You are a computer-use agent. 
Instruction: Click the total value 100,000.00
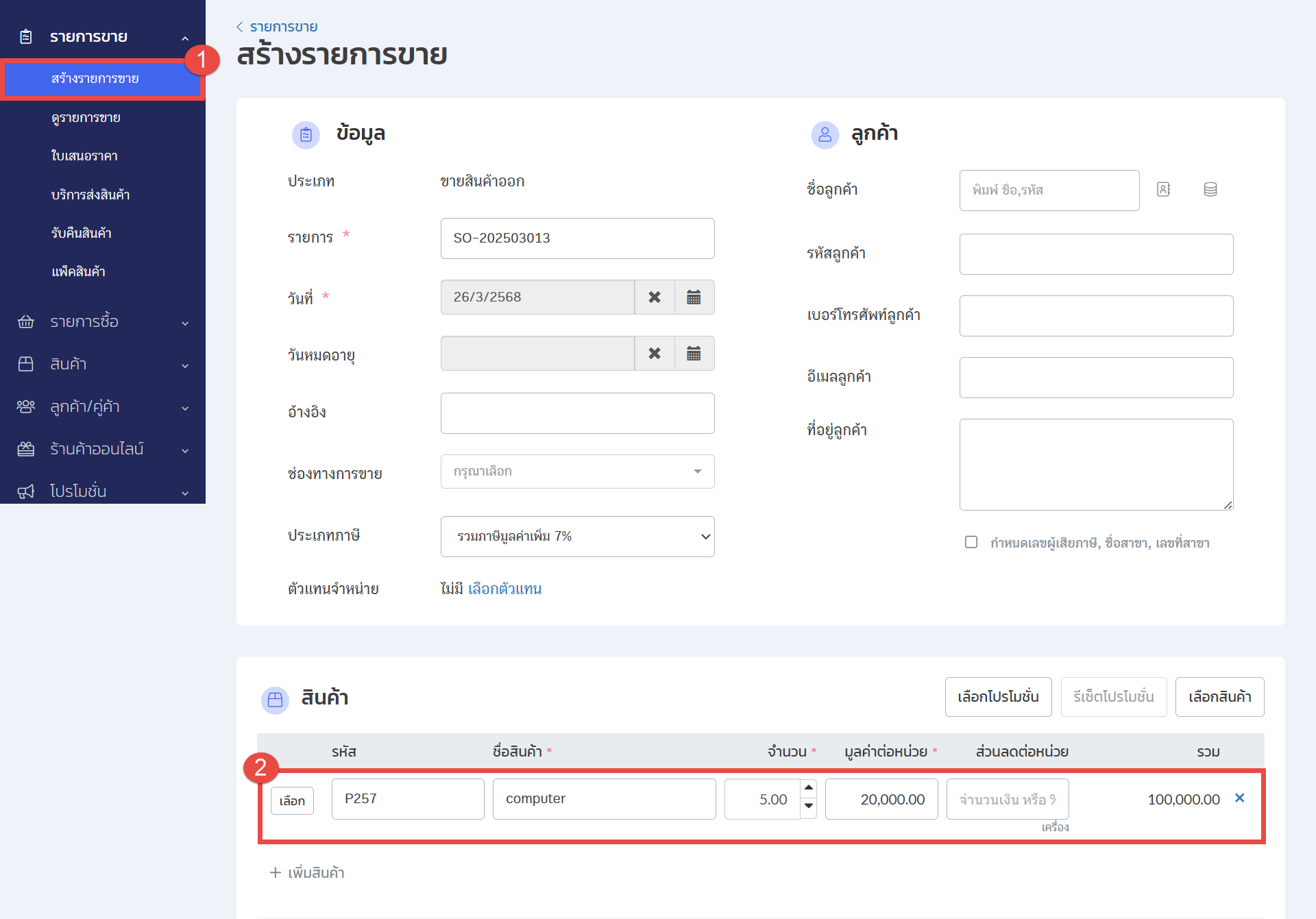click(x=1184, y=799)
